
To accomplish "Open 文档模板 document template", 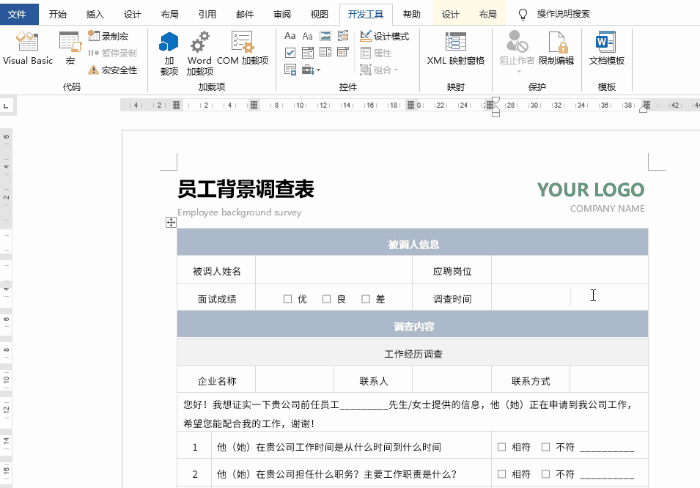I will (606, 48).
